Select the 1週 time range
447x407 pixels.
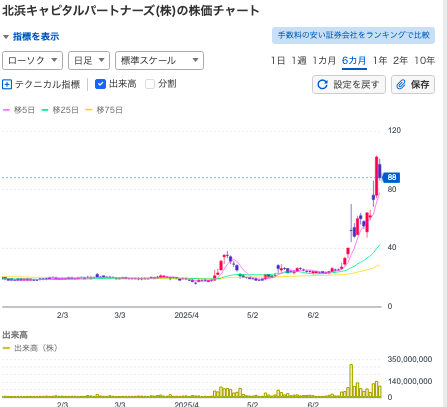[x=299, y=61]
